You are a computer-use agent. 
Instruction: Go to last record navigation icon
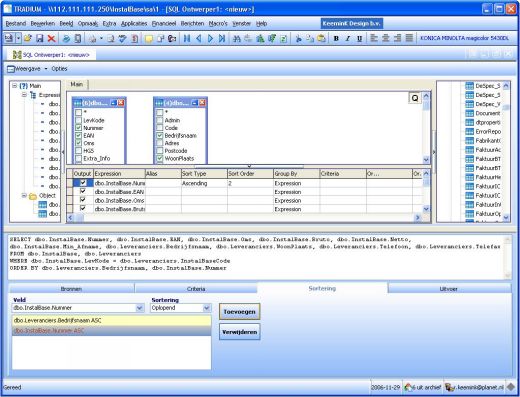[x=222, y=38]
